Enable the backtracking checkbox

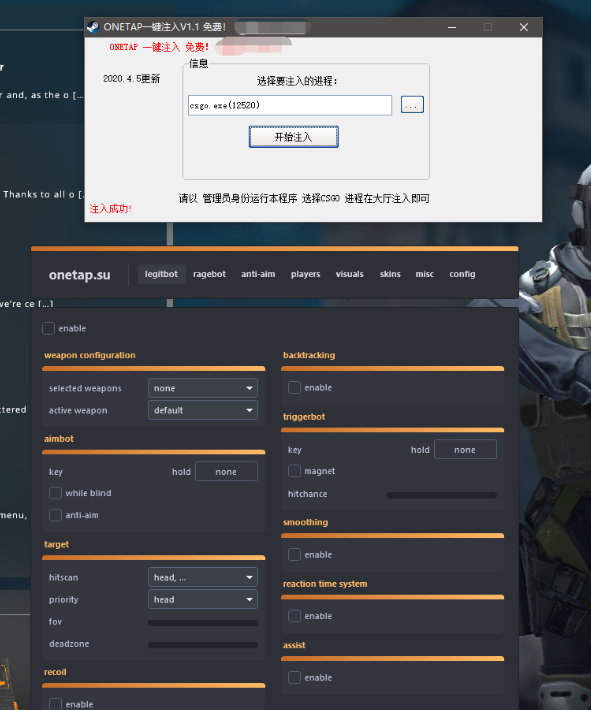[x=294, y=388]
